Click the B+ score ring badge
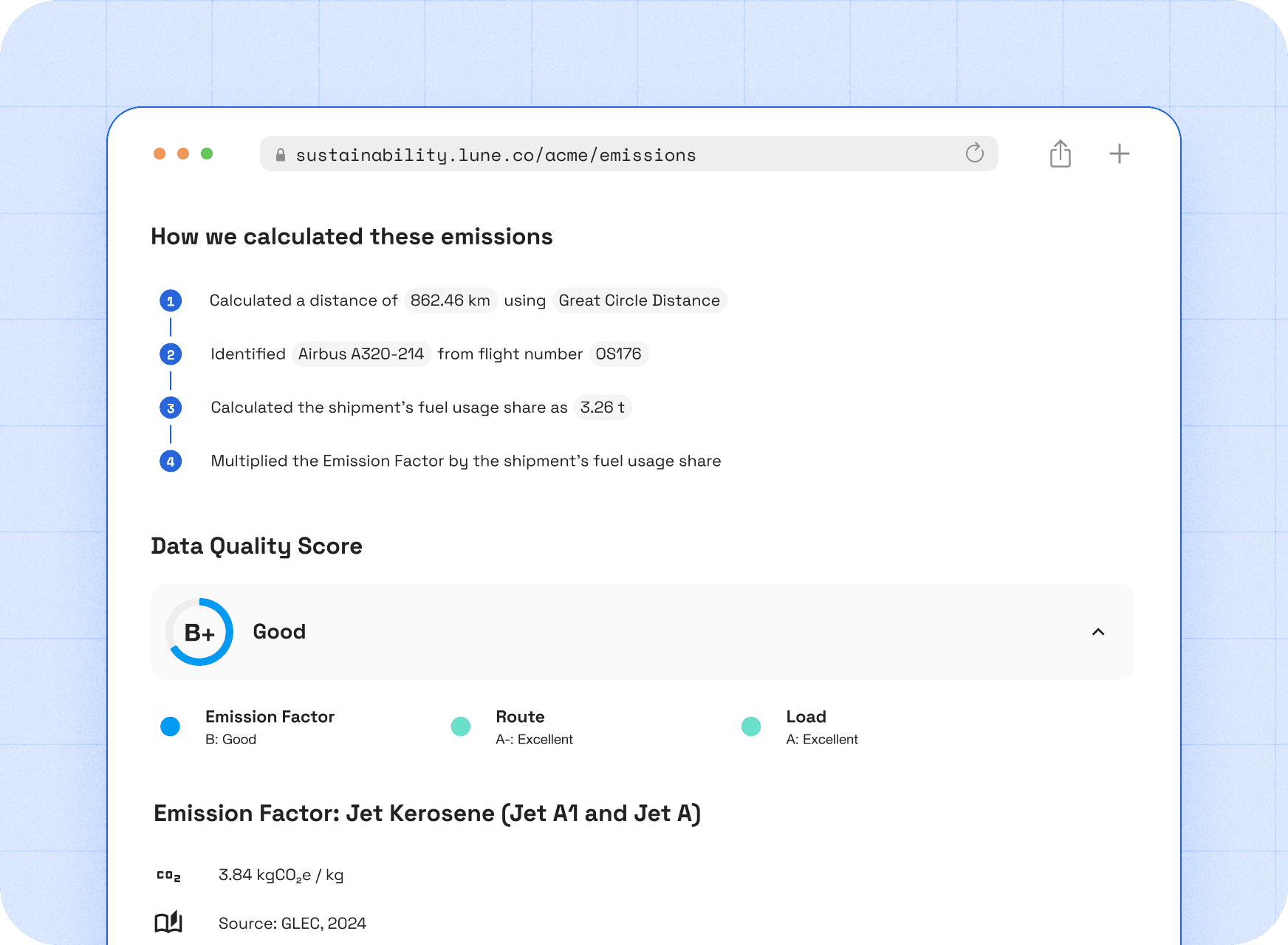This screenshot has height=945, width=1288. coord(199,632)
